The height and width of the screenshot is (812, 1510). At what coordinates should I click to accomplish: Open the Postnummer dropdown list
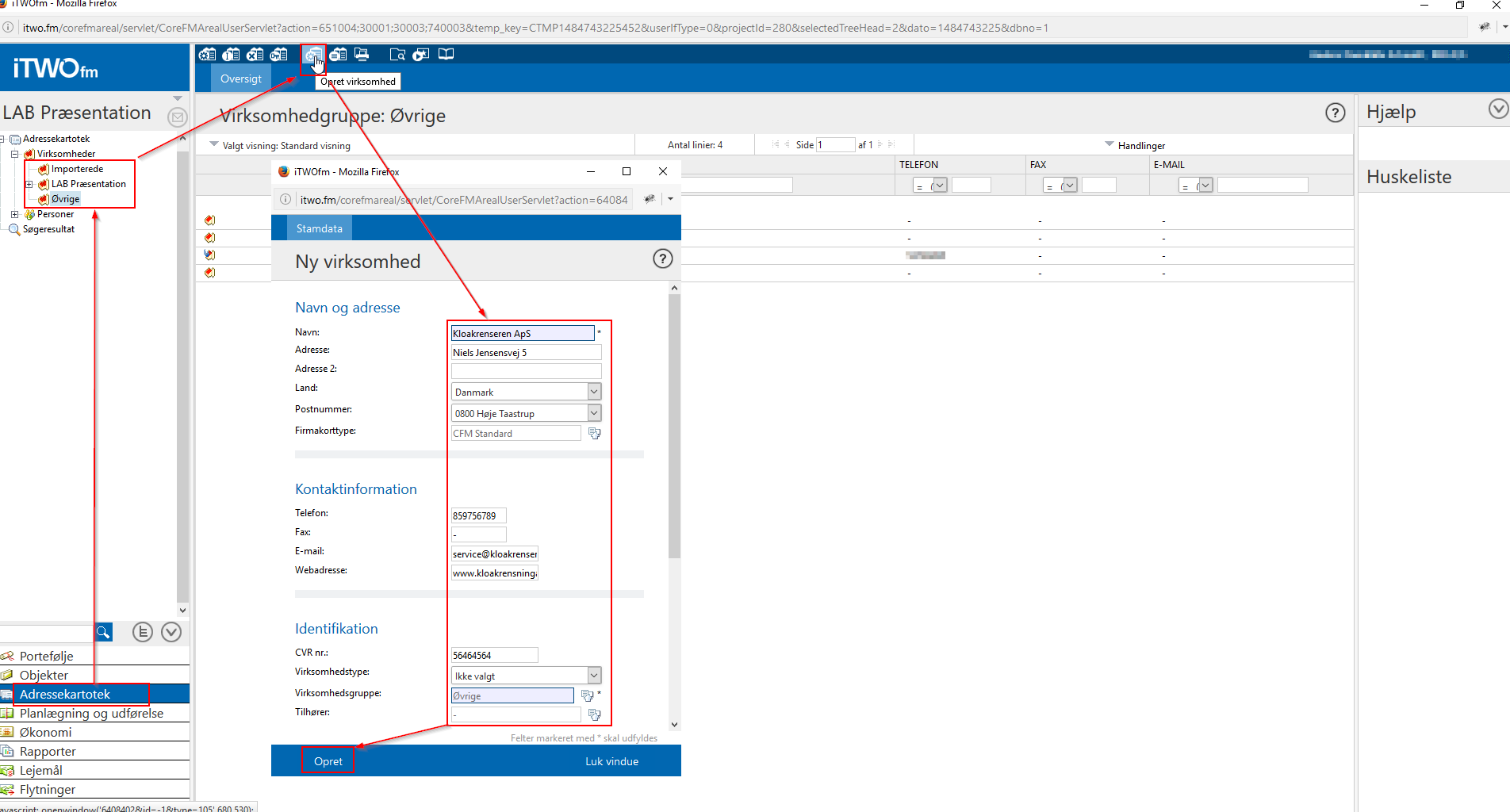[x=593, y=413]
